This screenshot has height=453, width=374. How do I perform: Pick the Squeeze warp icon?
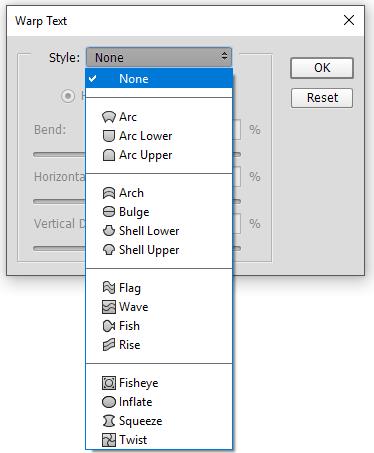click(109, 421)
